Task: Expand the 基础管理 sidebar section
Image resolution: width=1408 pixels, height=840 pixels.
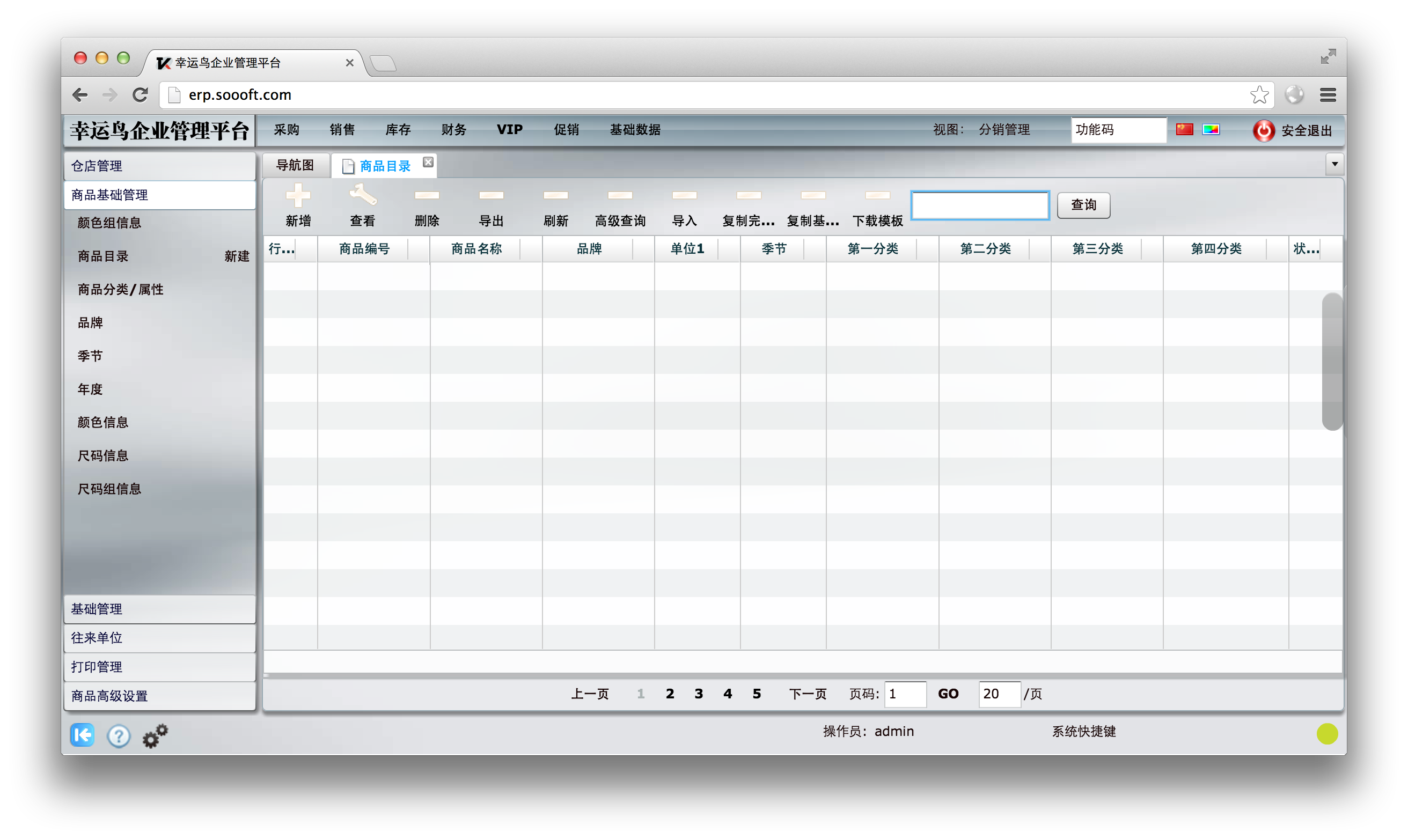Action: [160, 609]
